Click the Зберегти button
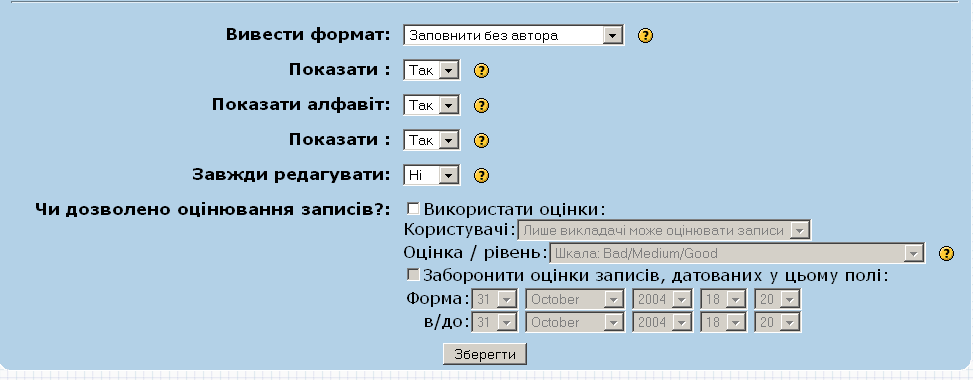This screenshot has height=380, width=973. click(x=485, y=355)
